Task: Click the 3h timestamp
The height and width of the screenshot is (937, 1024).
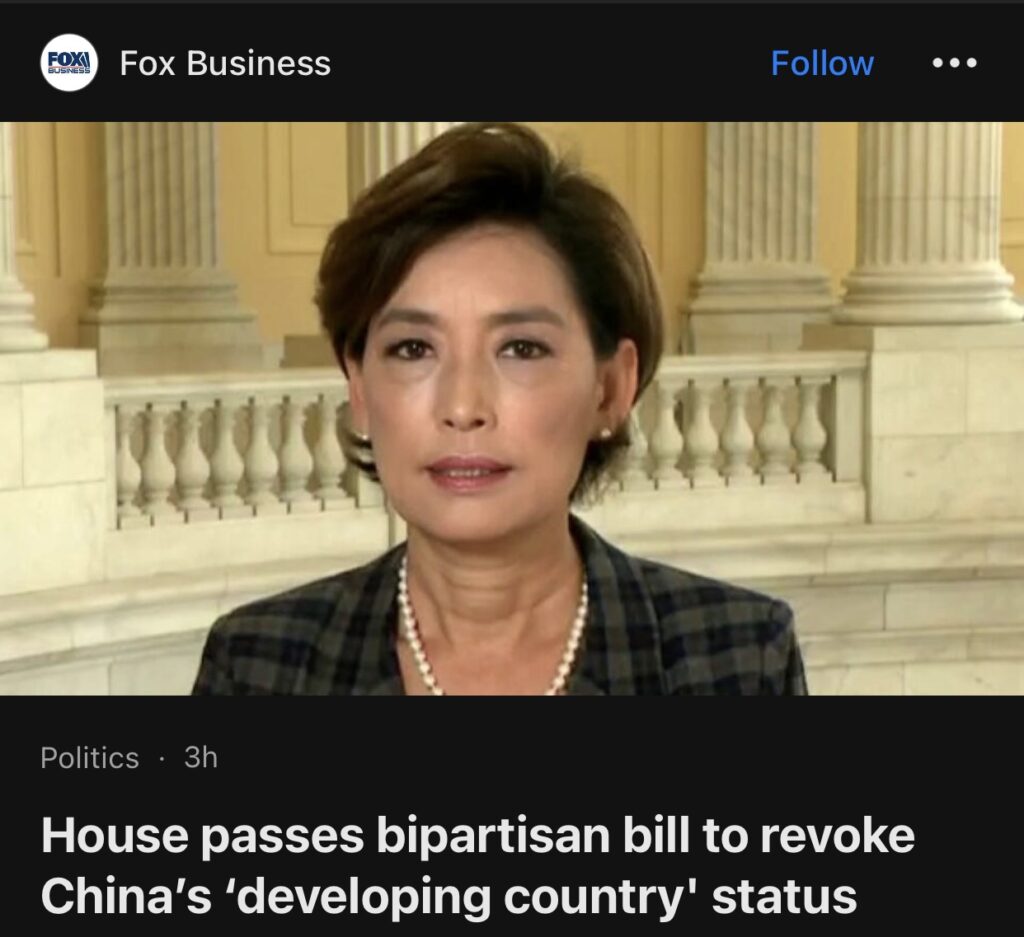Action: (x=201, y=758)
